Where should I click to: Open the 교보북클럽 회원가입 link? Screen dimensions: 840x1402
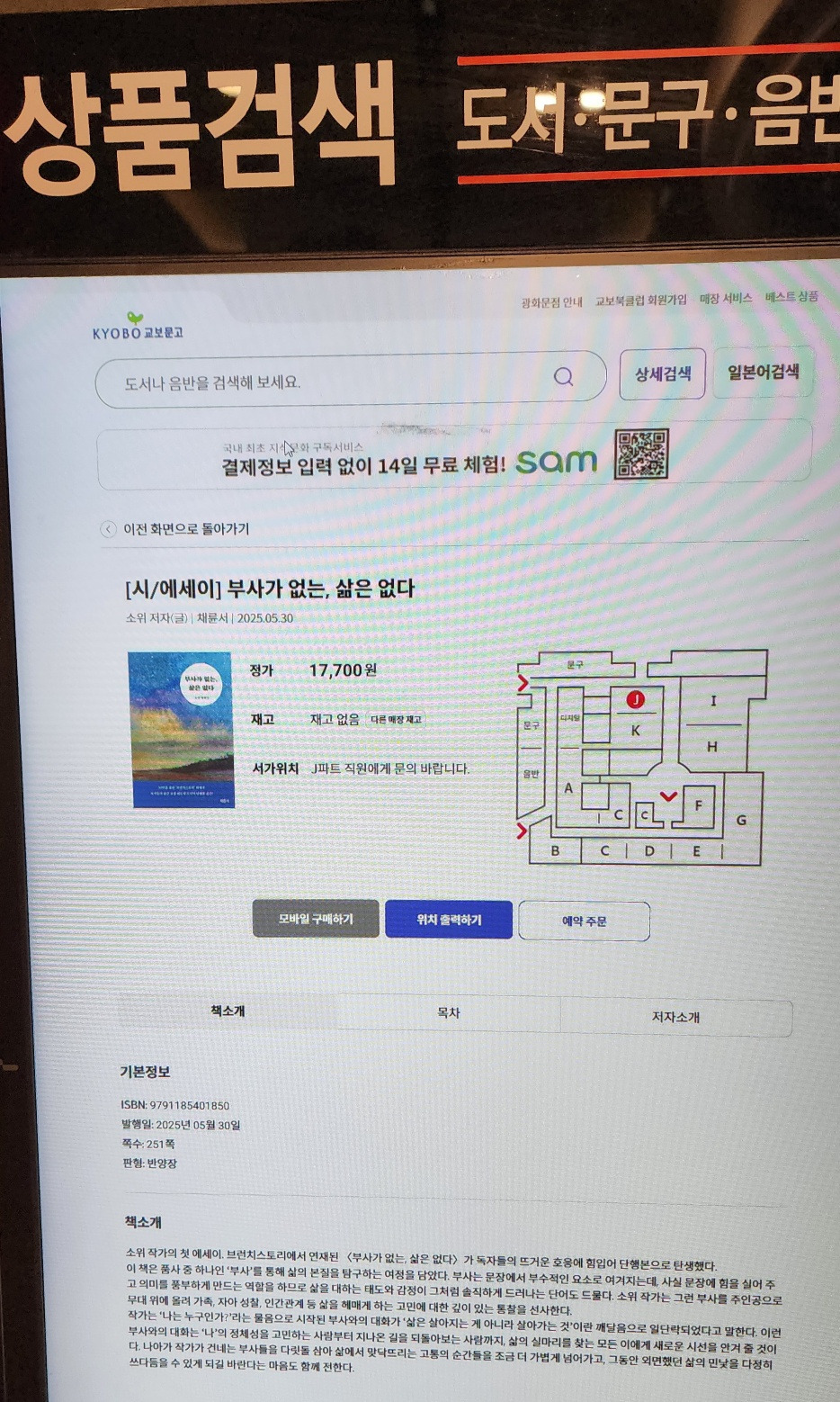640,301
